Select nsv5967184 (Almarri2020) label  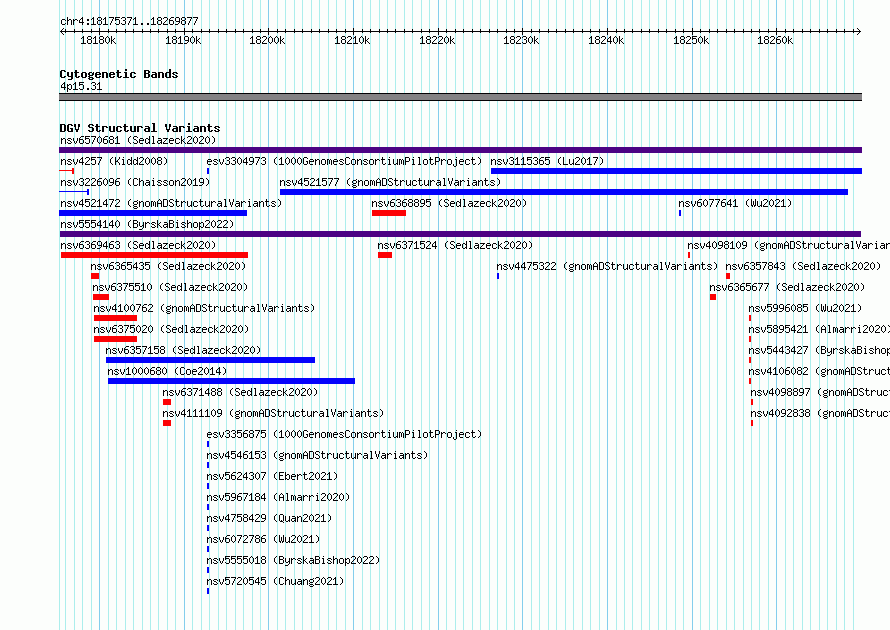point(278,497)
